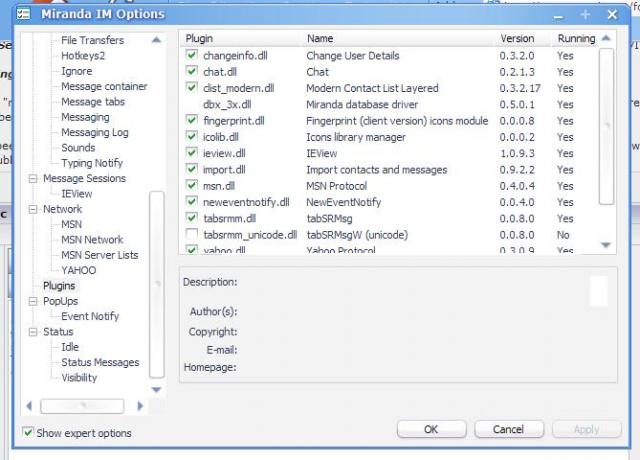Toggle the clist_modern.dll checkbox
The height and width of the screenshot is (460, 640).
coord(191,87)
